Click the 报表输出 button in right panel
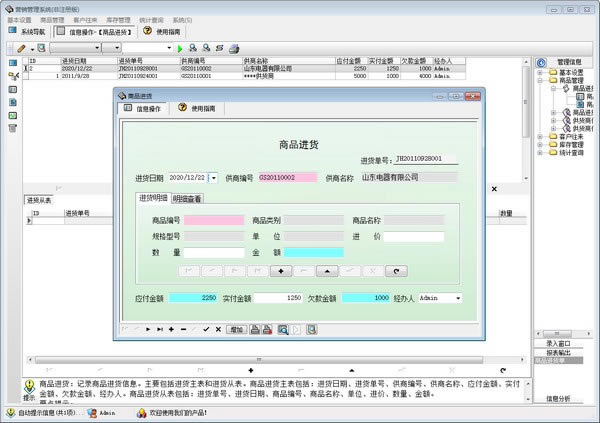Screen dimensions: 600x423 coord(559,351)
